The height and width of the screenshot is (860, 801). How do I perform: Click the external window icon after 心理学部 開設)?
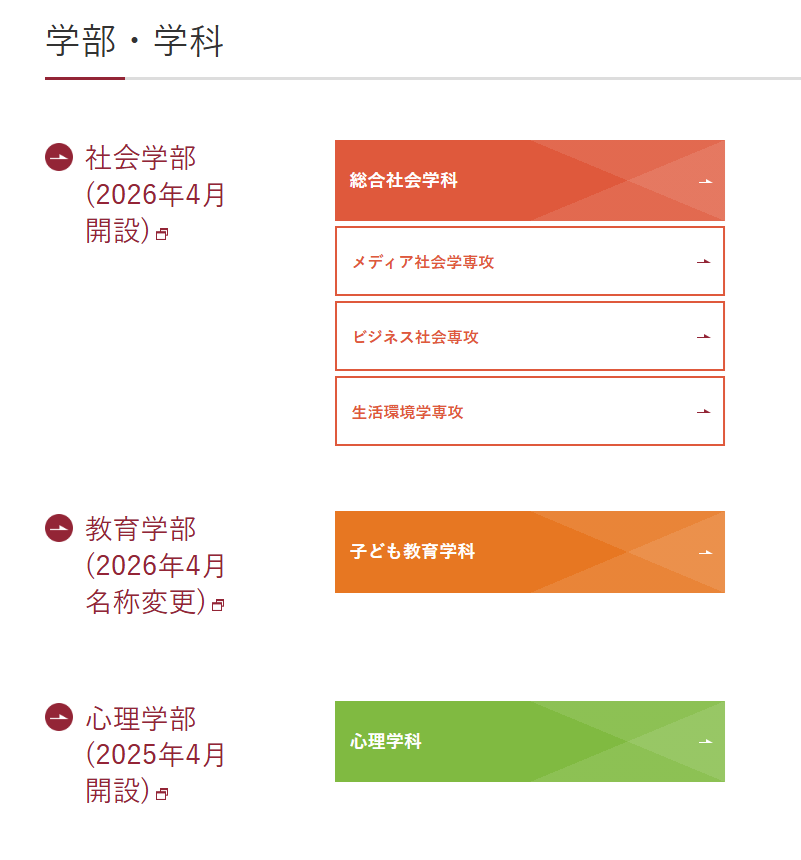click(x=162, y=794)
